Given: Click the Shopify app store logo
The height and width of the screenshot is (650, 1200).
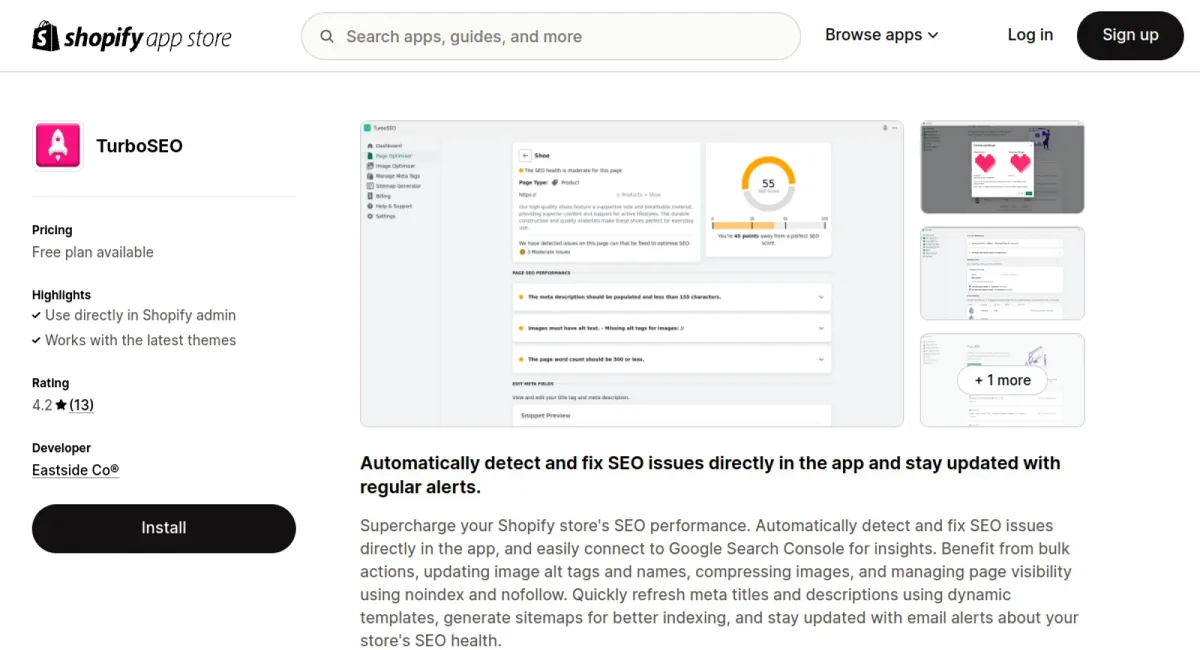Looking at the screenshot, I should point(132,37).
